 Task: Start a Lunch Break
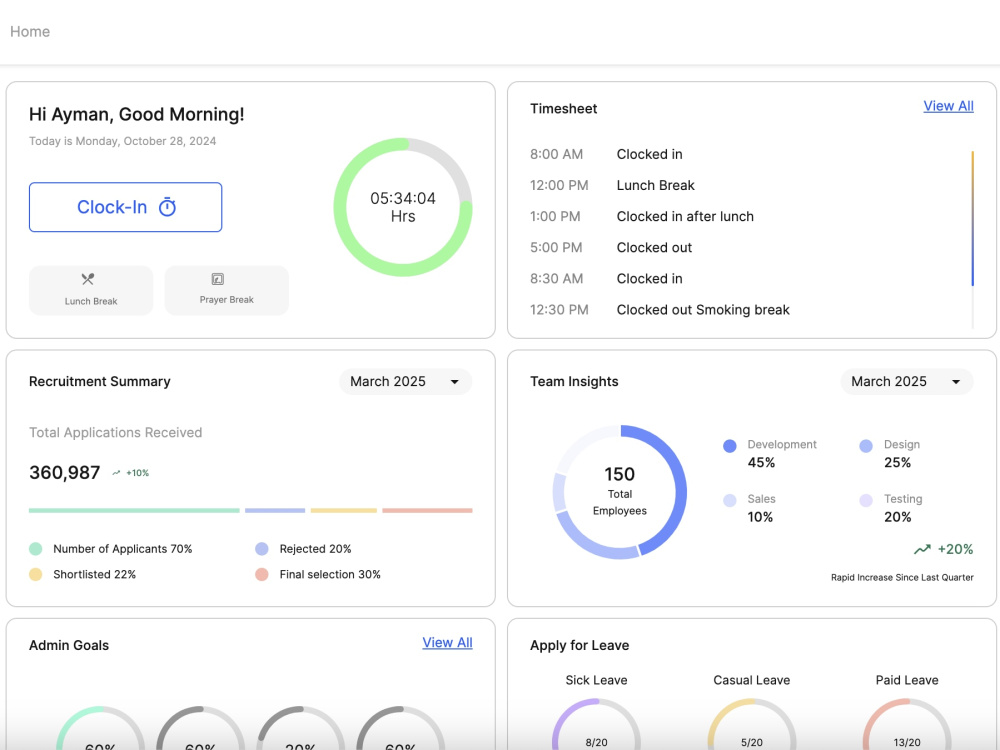coord(91,290)
